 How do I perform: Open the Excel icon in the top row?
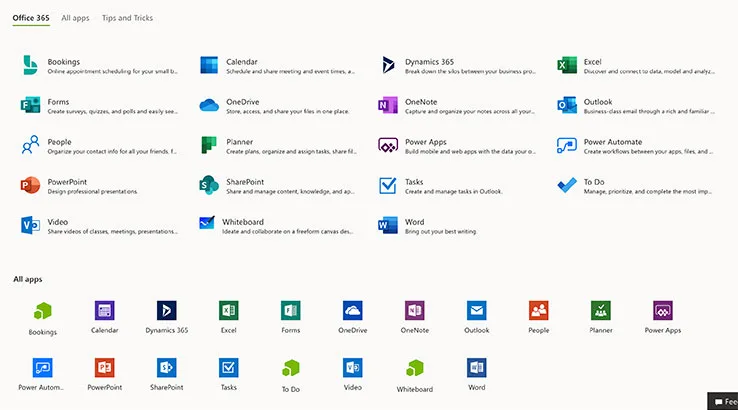click(x=567, y=65)
